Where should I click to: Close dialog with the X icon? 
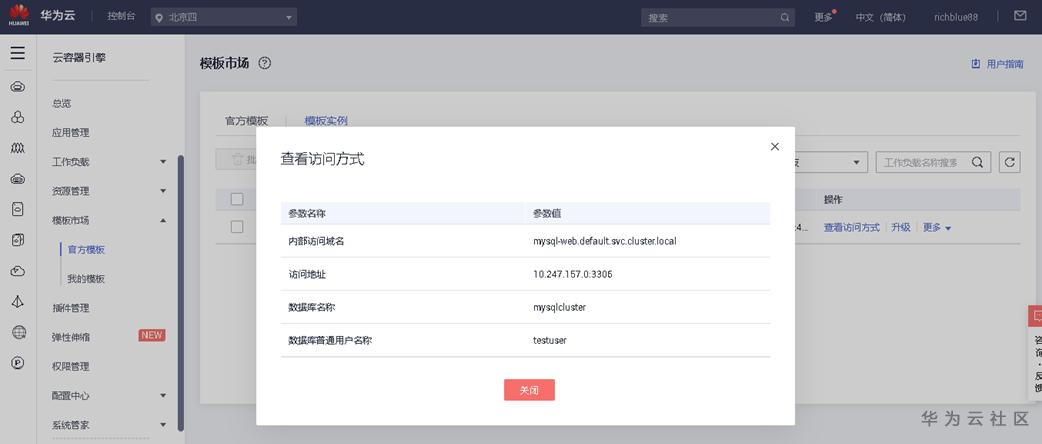(x=774, y=147)
